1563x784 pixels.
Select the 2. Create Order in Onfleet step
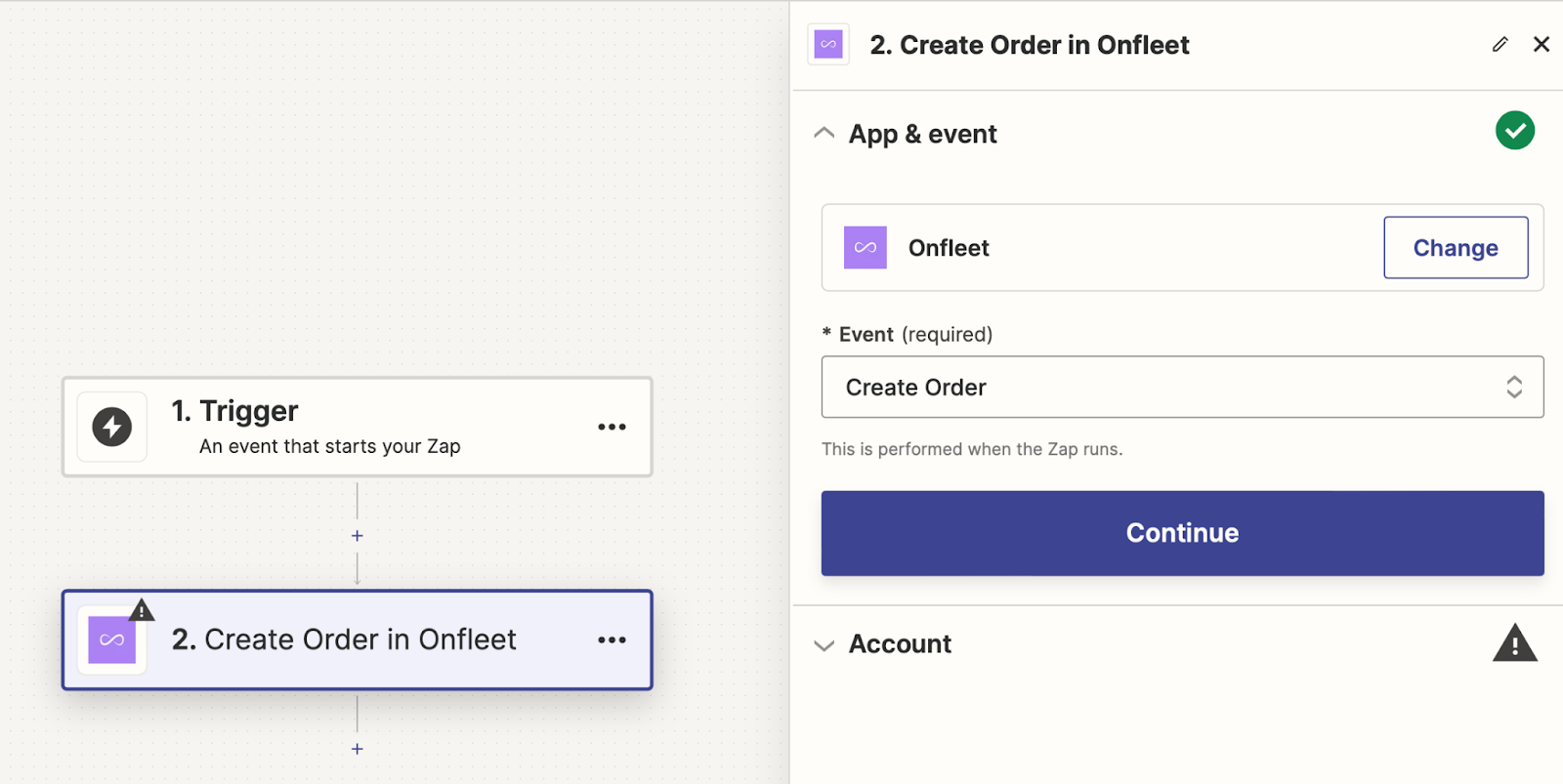click(x=358, y=640)
